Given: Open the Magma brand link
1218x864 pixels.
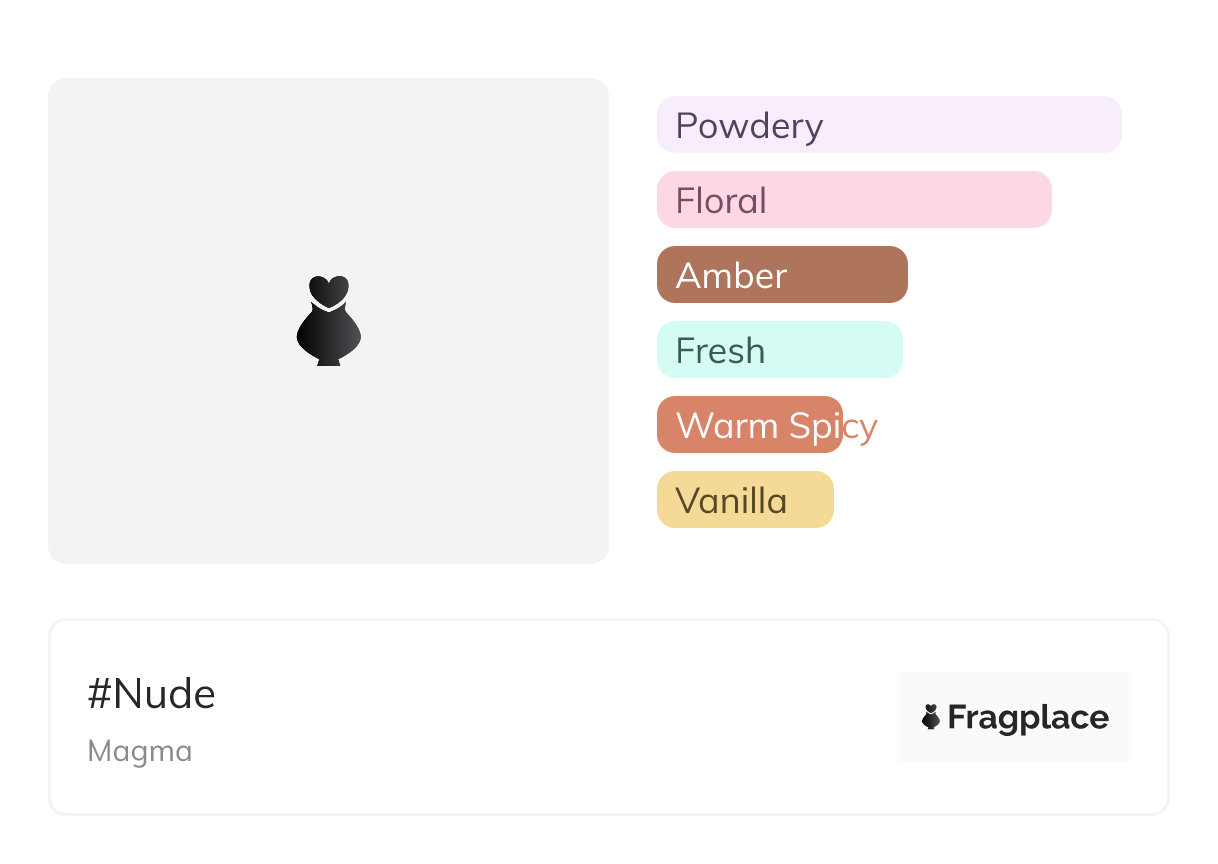Looking at the screenshot, I should point(140,751).
